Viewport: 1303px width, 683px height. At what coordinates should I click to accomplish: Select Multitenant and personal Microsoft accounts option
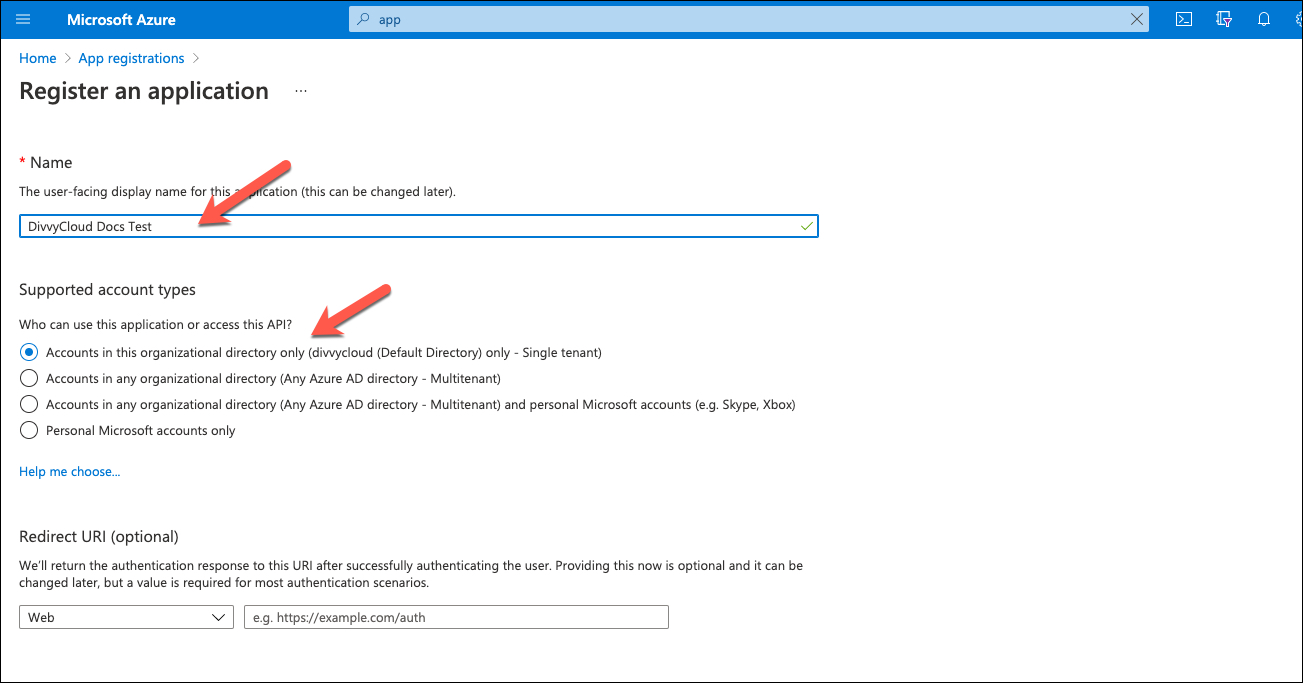29,404
